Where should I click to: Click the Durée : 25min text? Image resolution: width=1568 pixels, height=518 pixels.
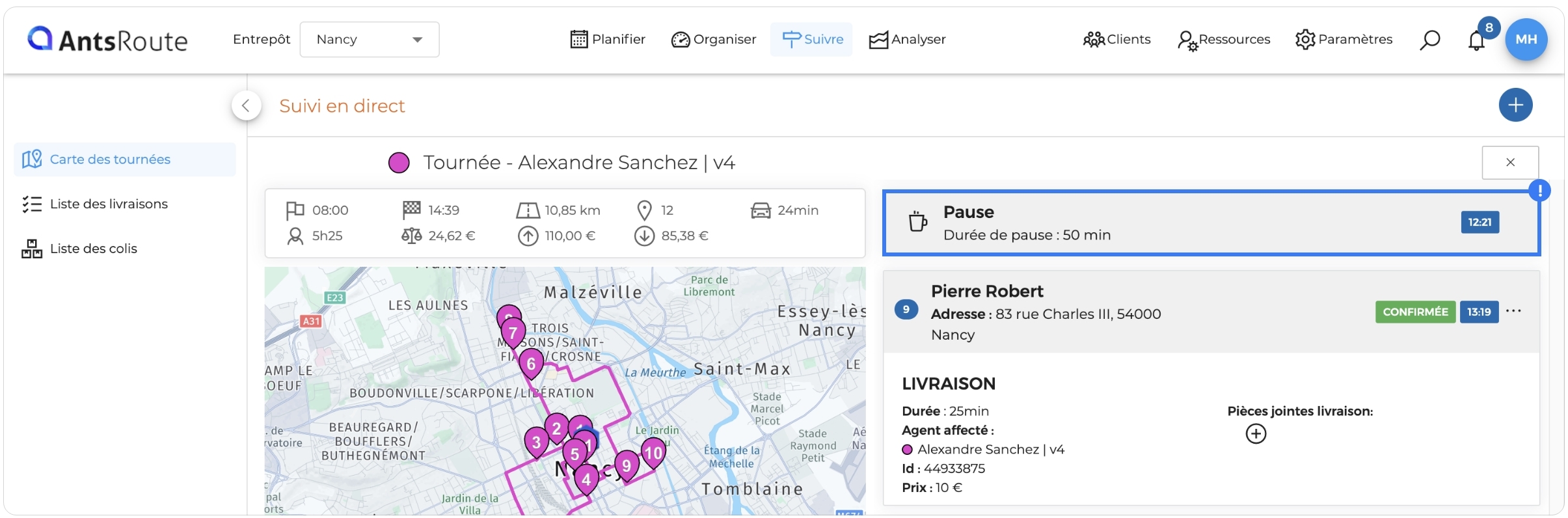945,411
